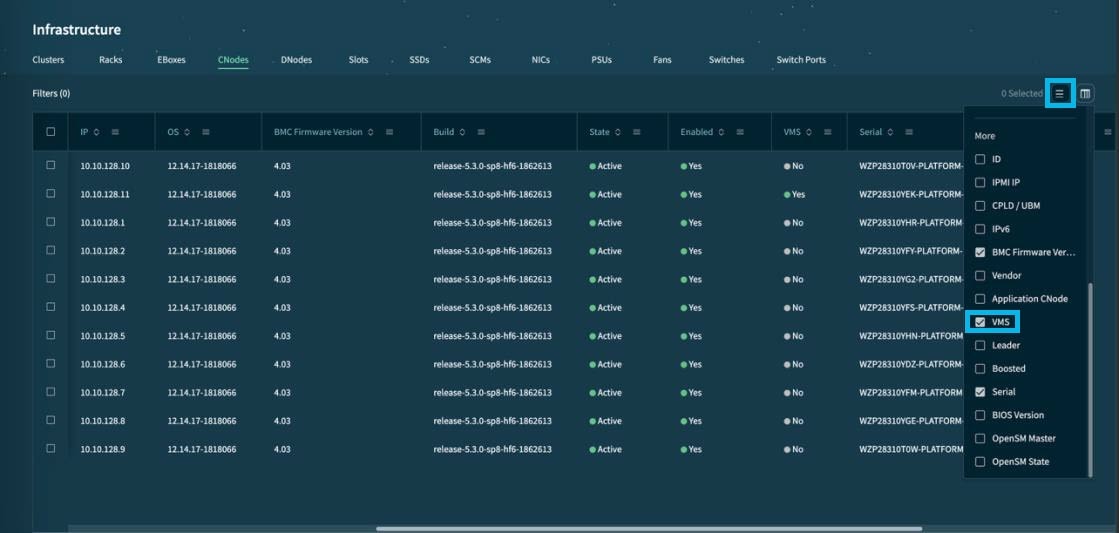This screenshot has width=1119, height=533.
Task: Sort the table by VMS
Action: (x=809, y=132)
